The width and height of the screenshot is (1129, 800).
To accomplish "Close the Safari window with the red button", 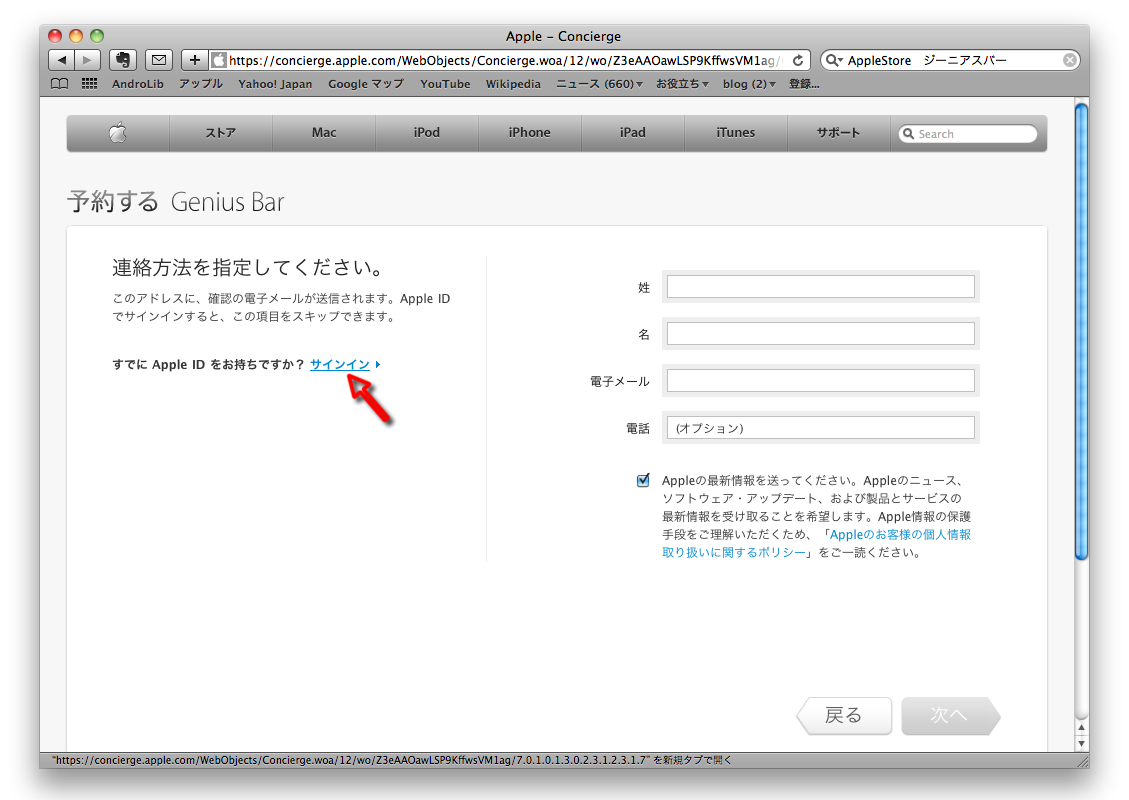I will point(55,36).
